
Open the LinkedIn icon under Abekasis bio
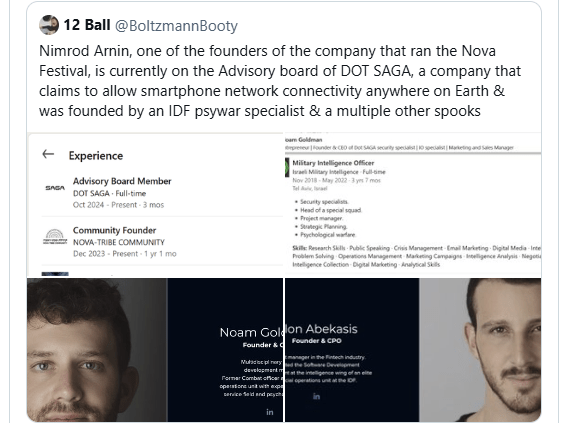(x=316, y=396)
